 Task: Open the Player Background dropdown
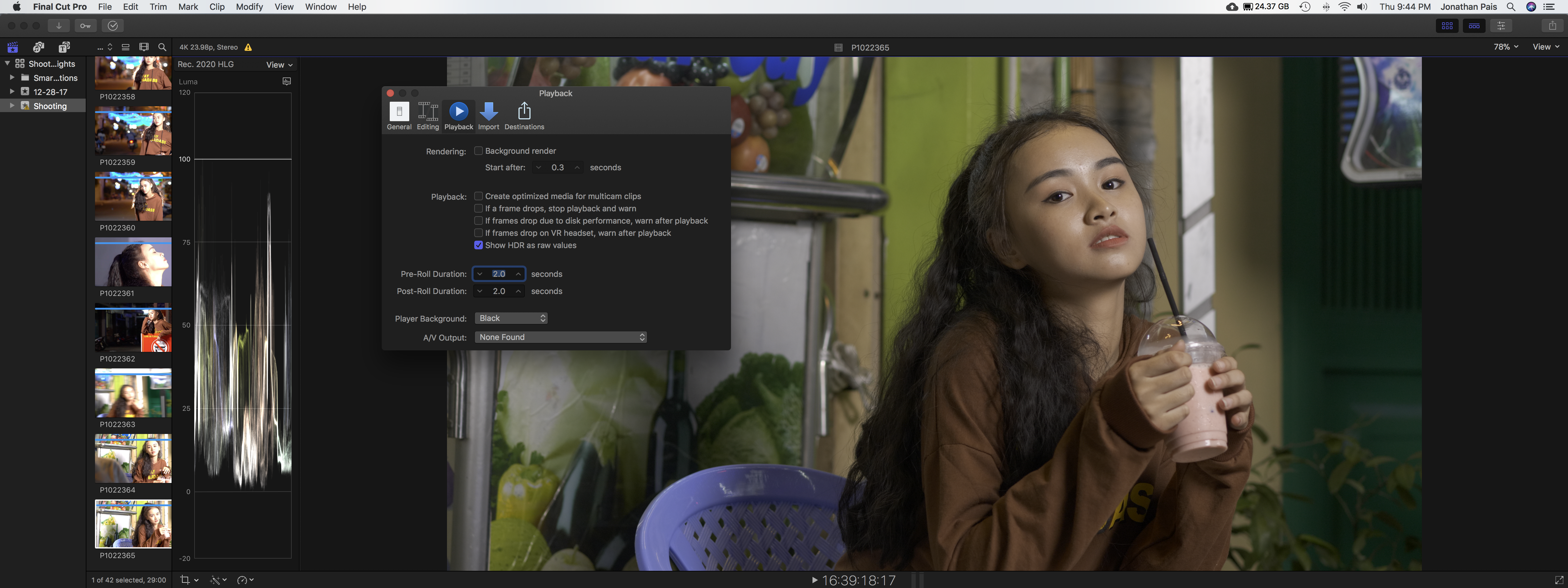[x=511, y=318]
